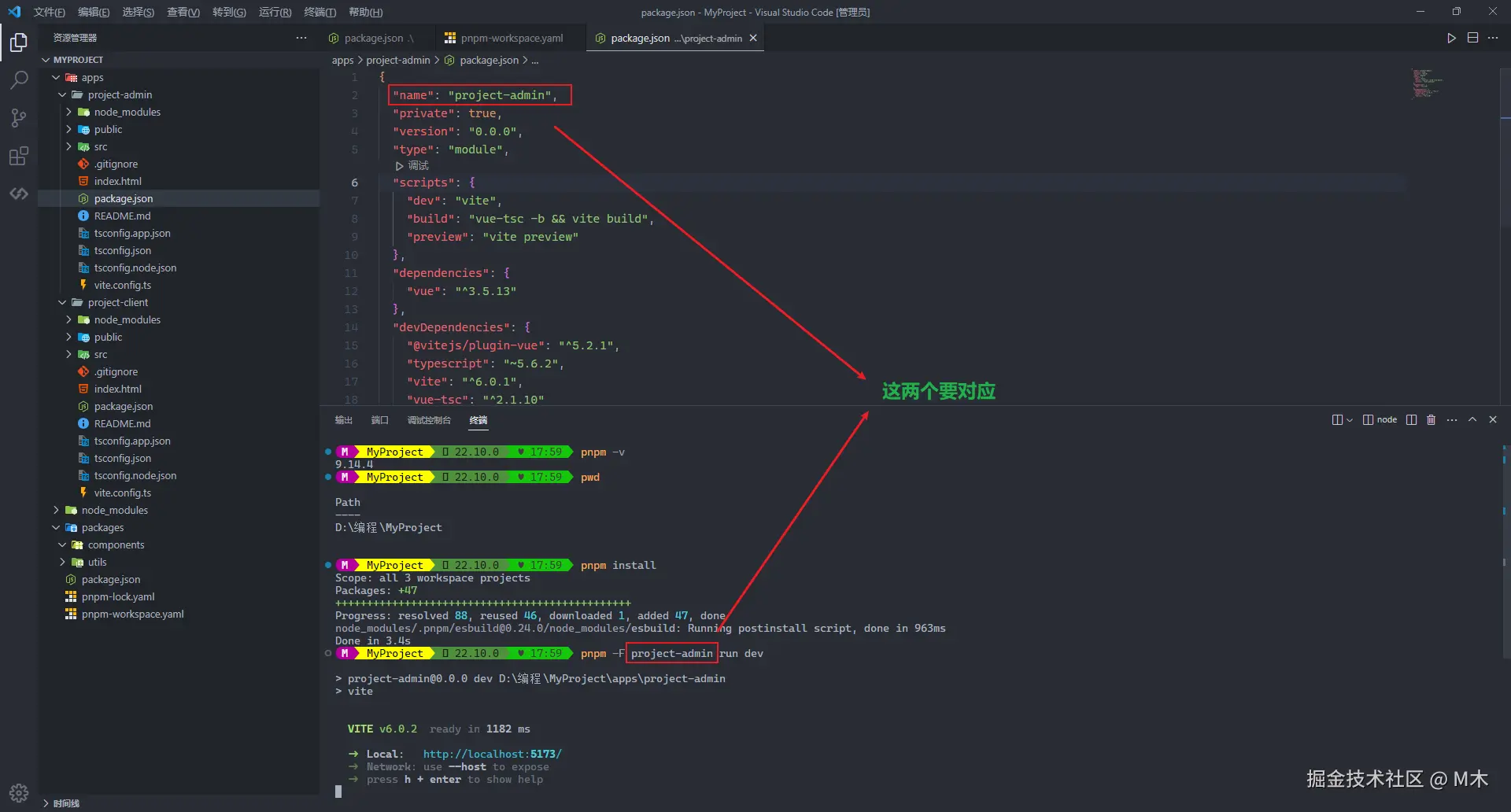Click the package.json breadcrumb segment

tap(482, 61)
